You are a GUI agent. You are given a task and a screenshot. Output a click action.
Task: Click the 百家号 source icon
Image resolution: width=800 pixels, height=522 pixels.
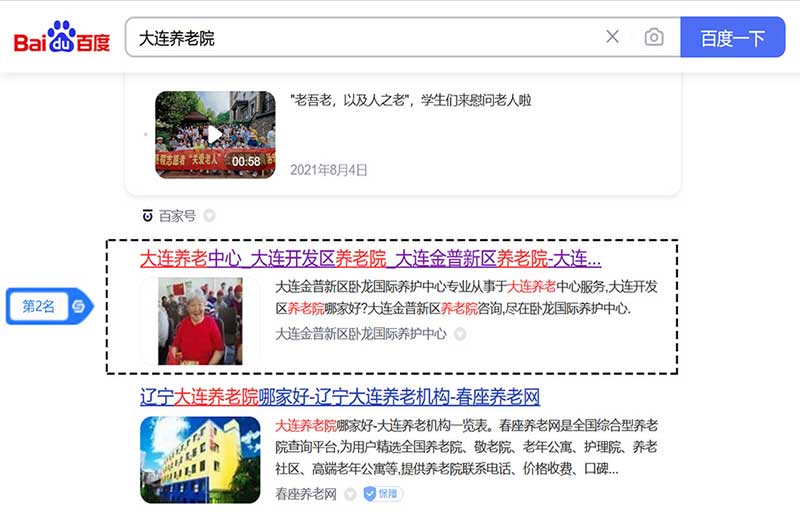pos(148,215)
